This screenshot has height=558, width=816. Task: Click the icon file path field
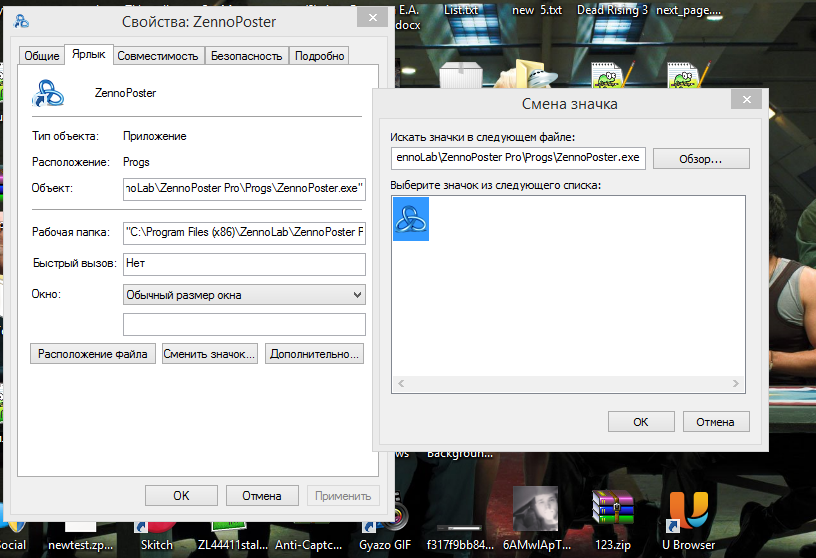pyautogui.click(x=518, y=158)
